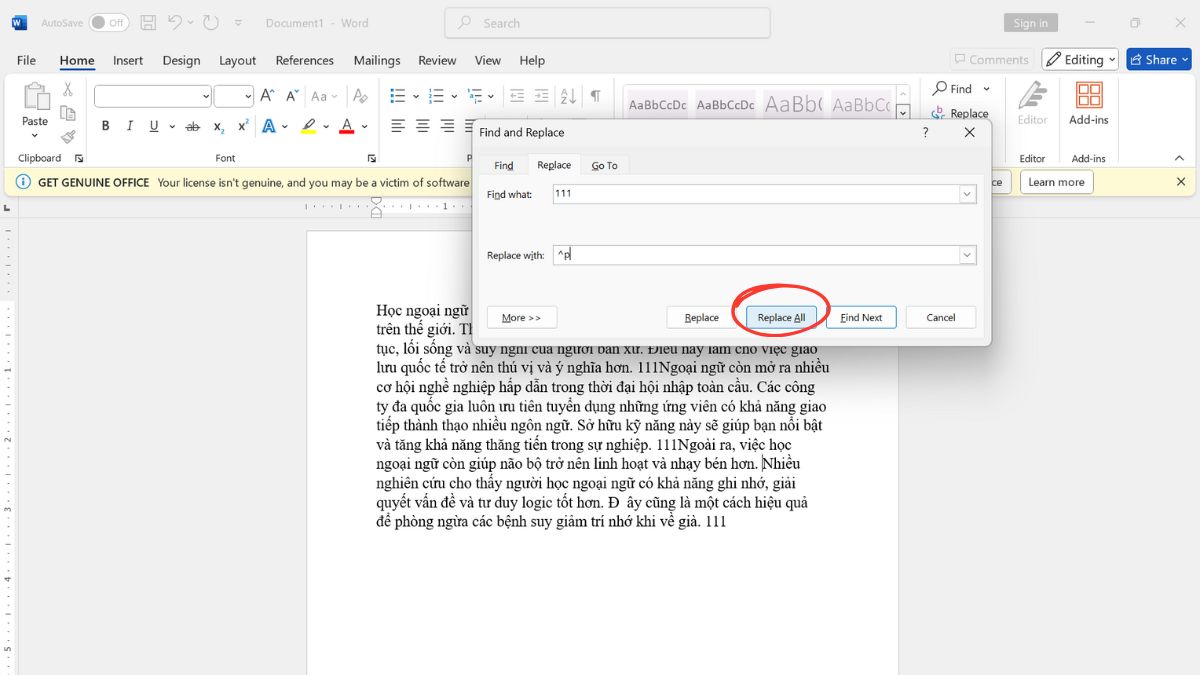Click the Sort A-Z icon

[568, 96]
